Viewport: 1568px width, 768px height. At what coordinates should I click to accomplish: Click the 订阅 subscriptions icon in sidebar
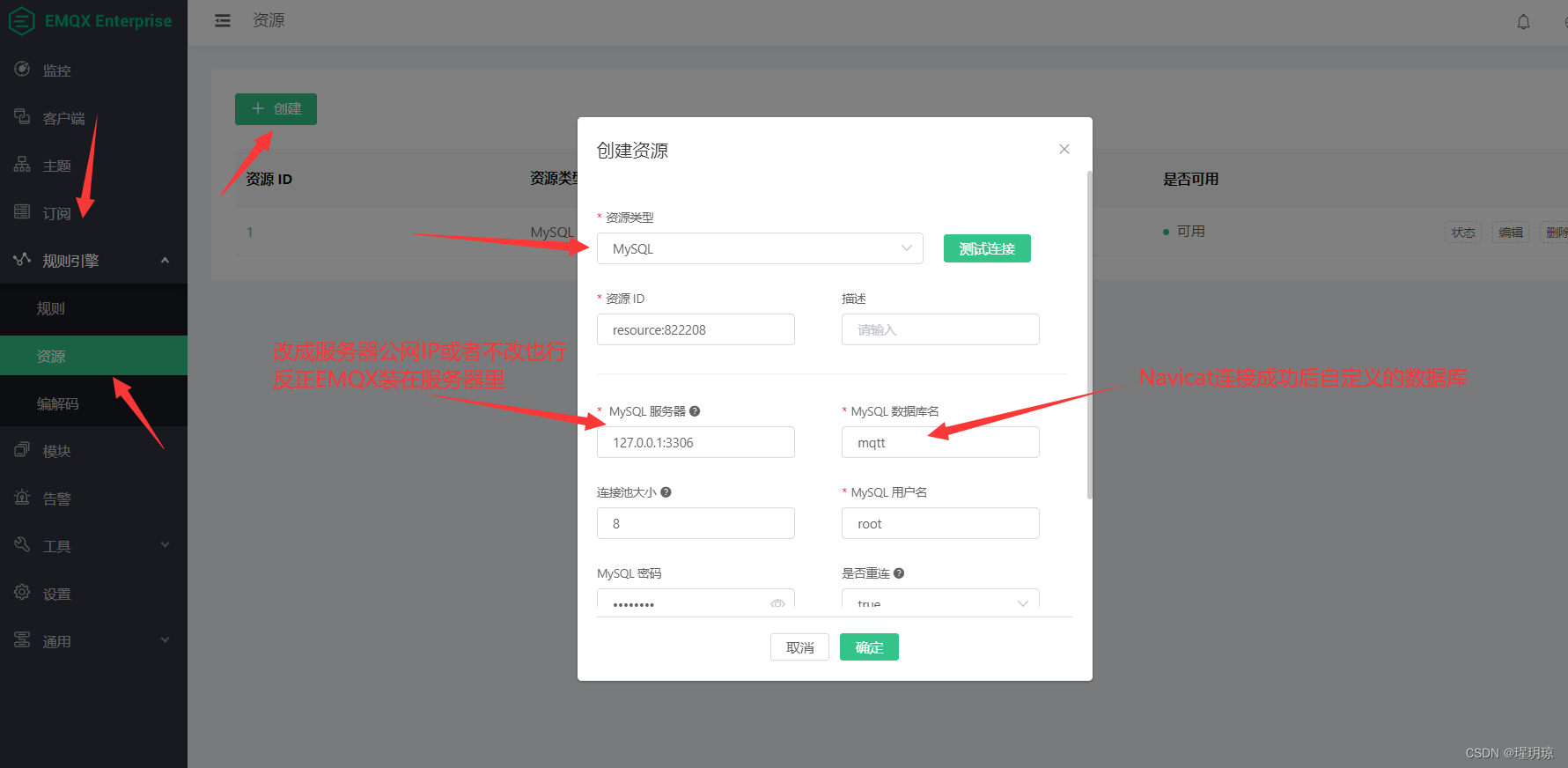pos(22,211)
